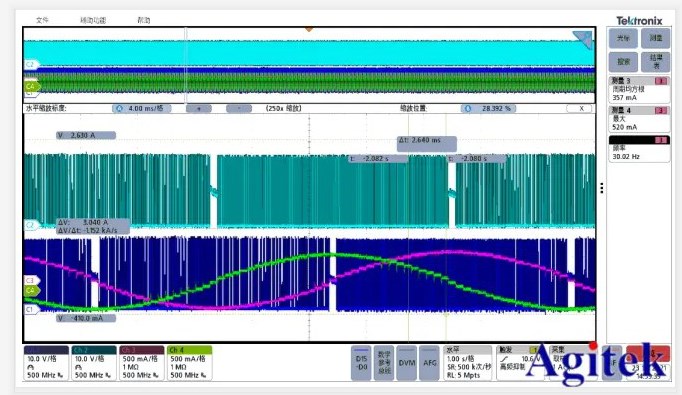Click the zoom-out minus button

[239, 108]
